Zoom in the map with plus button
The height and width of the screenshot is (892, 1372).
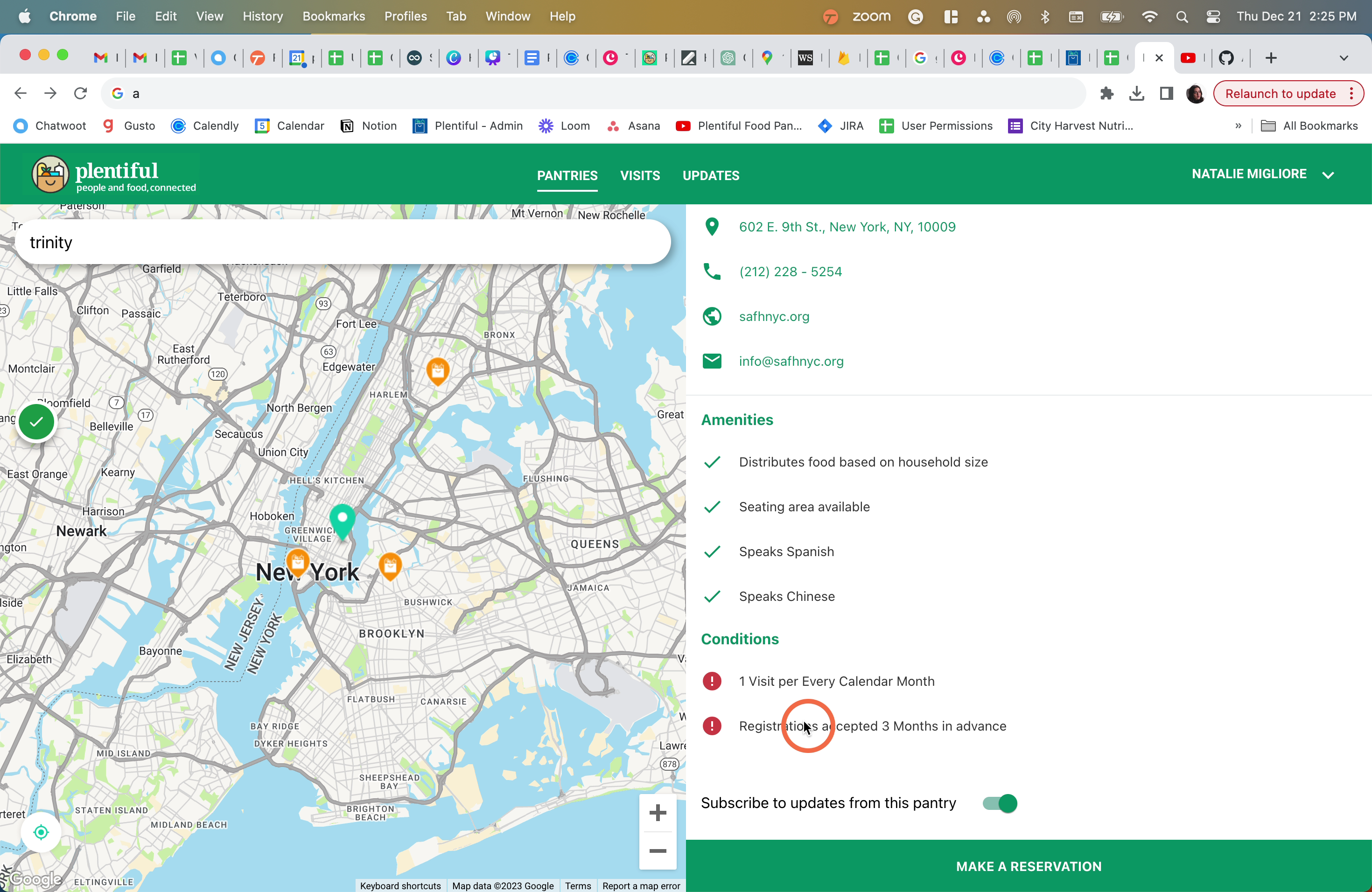coord(658,813)
